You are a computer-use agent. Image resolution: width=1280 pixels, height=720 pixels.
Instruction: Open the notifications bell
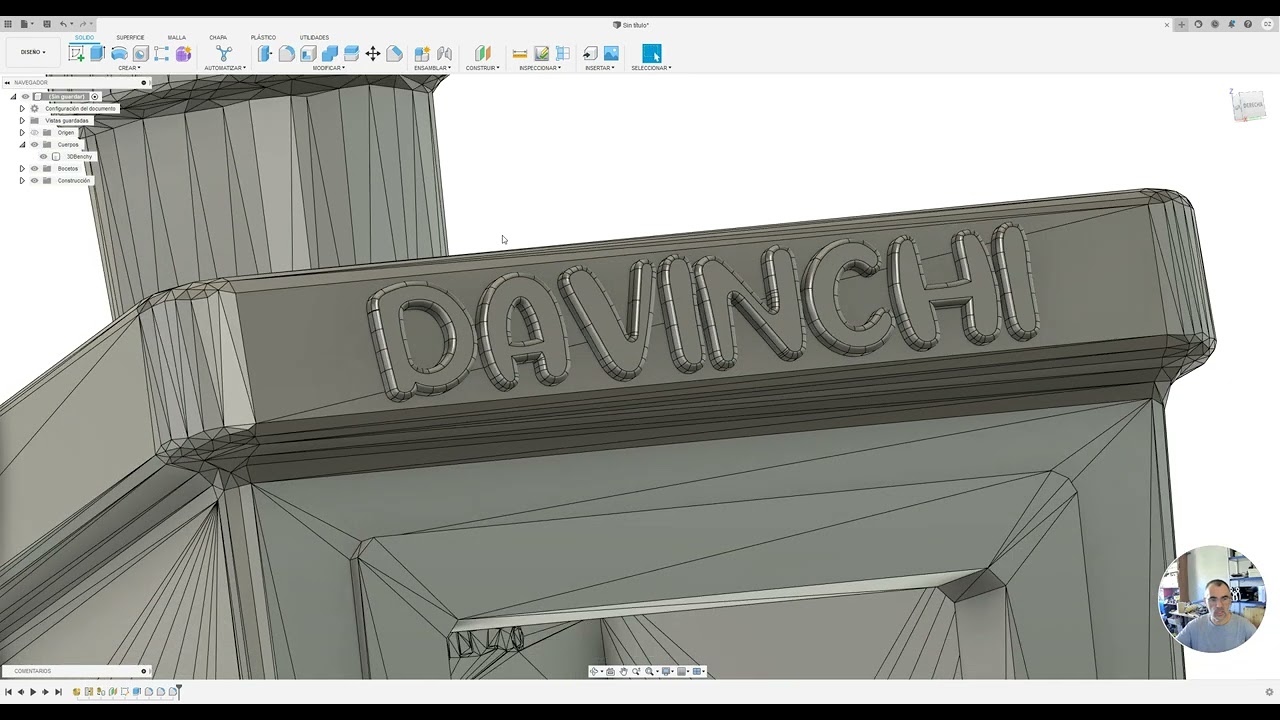pyautogui.click(x=1231, y=24)
